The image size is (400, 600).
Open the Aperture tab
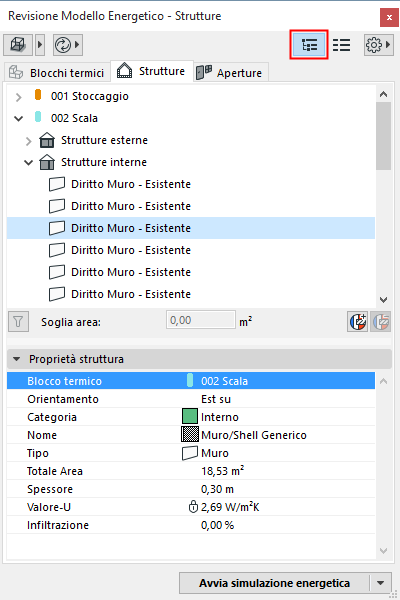coord(230,72)
